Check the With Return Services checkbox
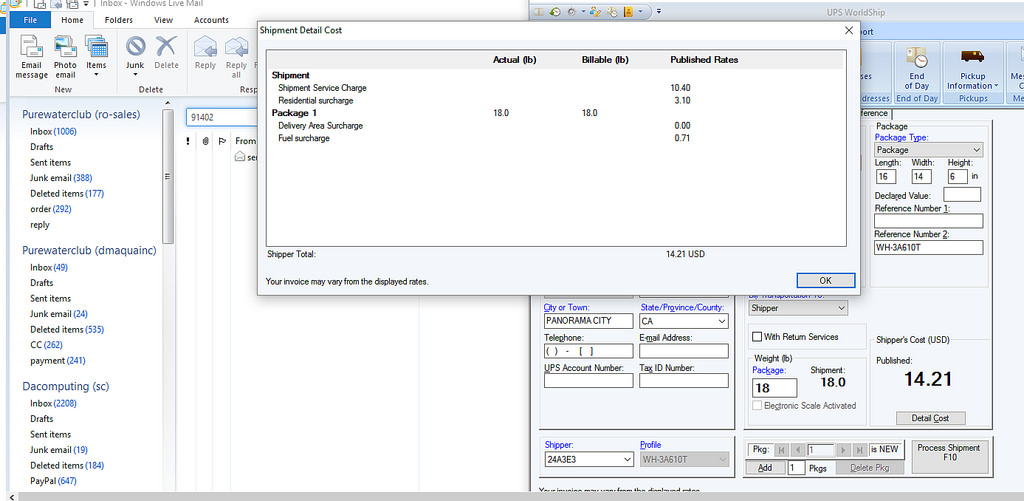The image size is (1024, 501). click(x=758, y=337)
